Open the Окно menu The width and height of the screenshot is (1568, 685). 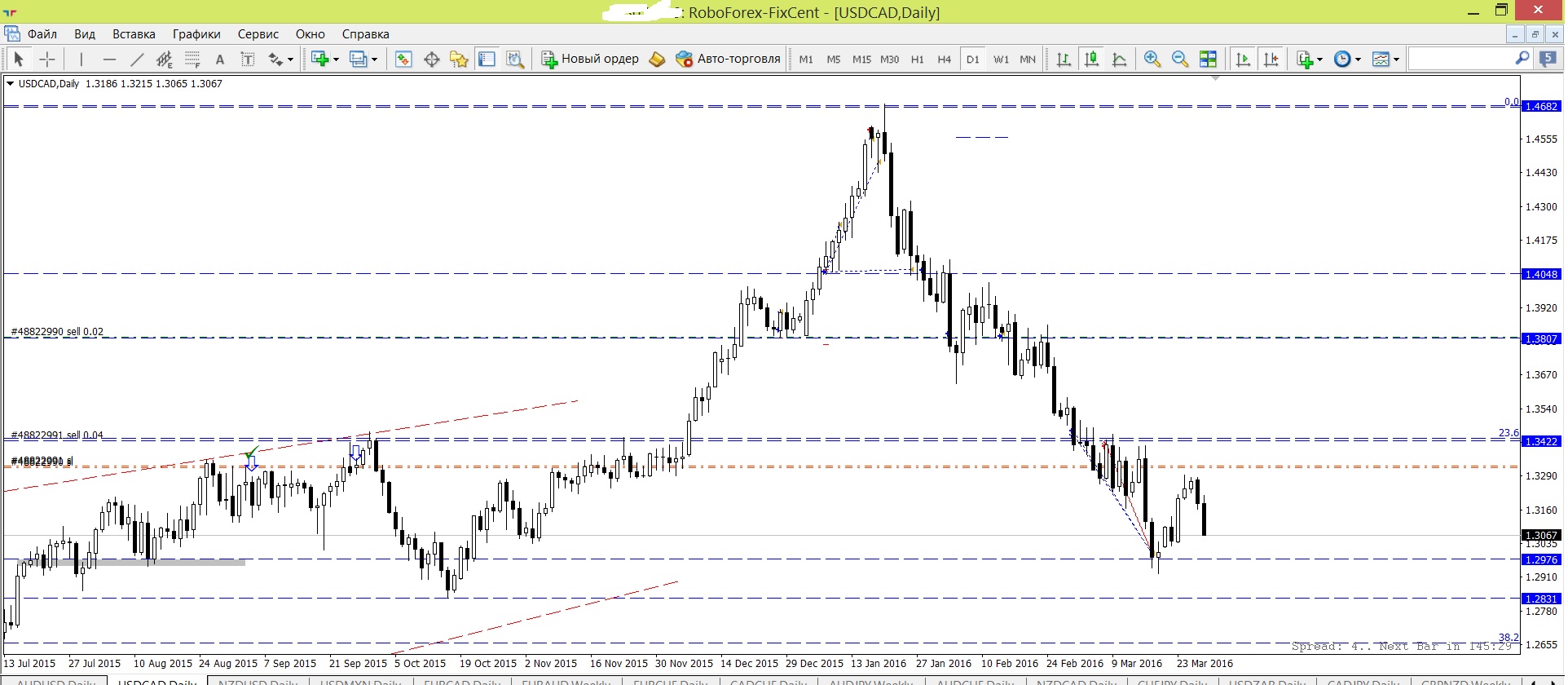coord(311,34)
